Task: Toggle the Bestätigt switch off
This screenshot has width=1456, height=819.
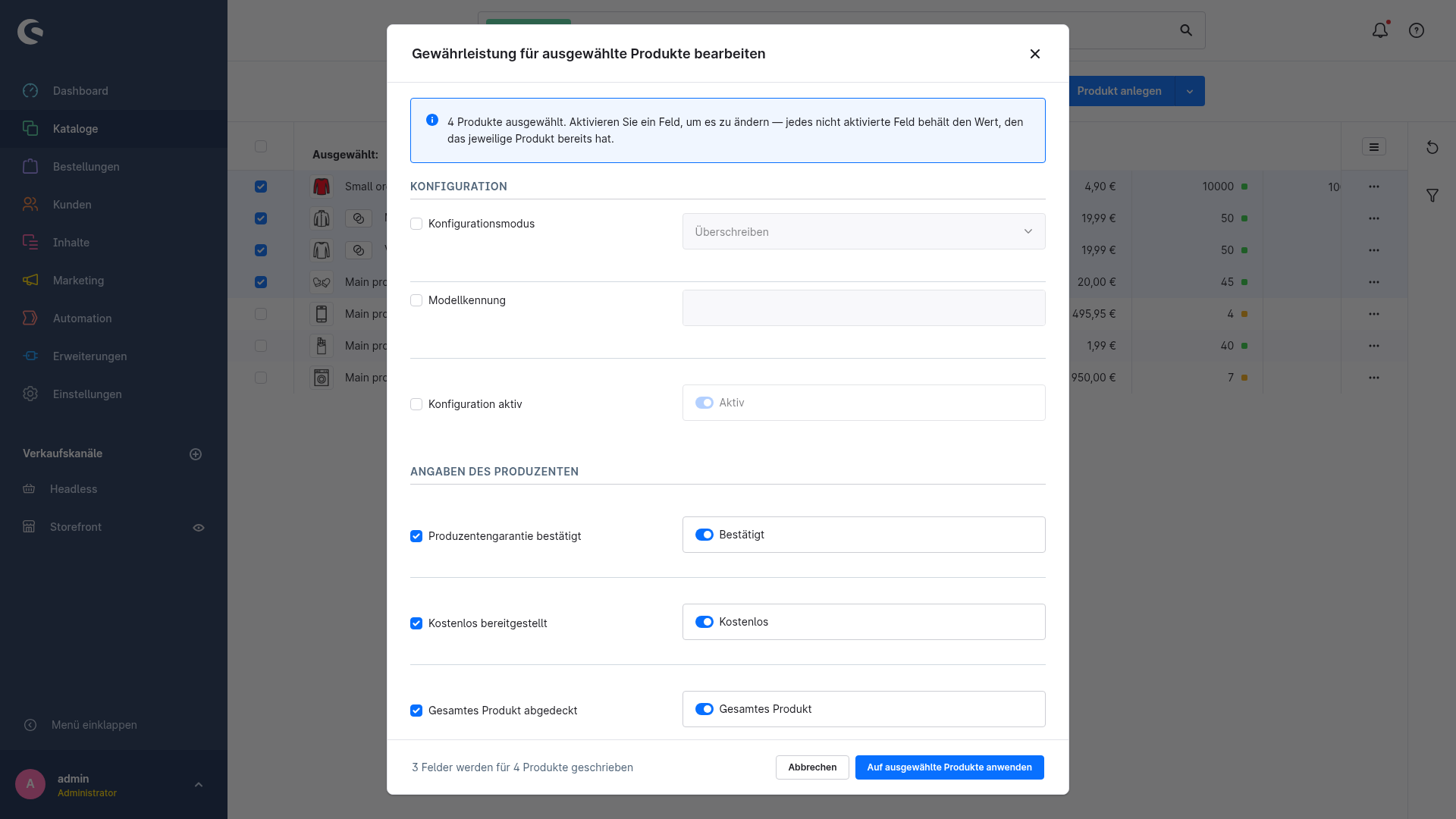Action: pos(704,535)
